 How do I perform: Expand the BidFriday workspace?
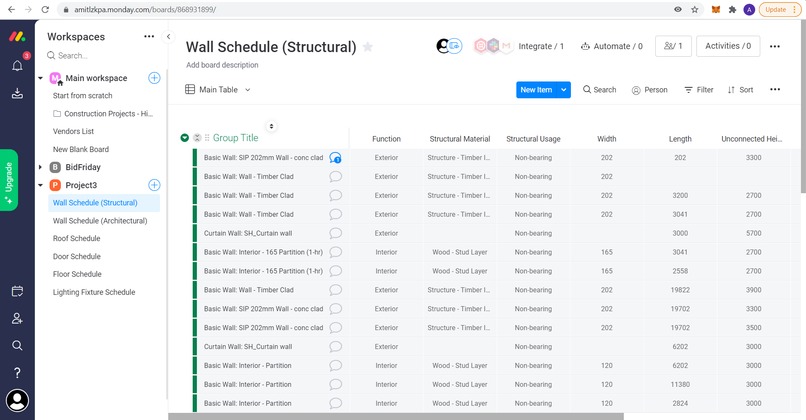(x=40, y=167)
